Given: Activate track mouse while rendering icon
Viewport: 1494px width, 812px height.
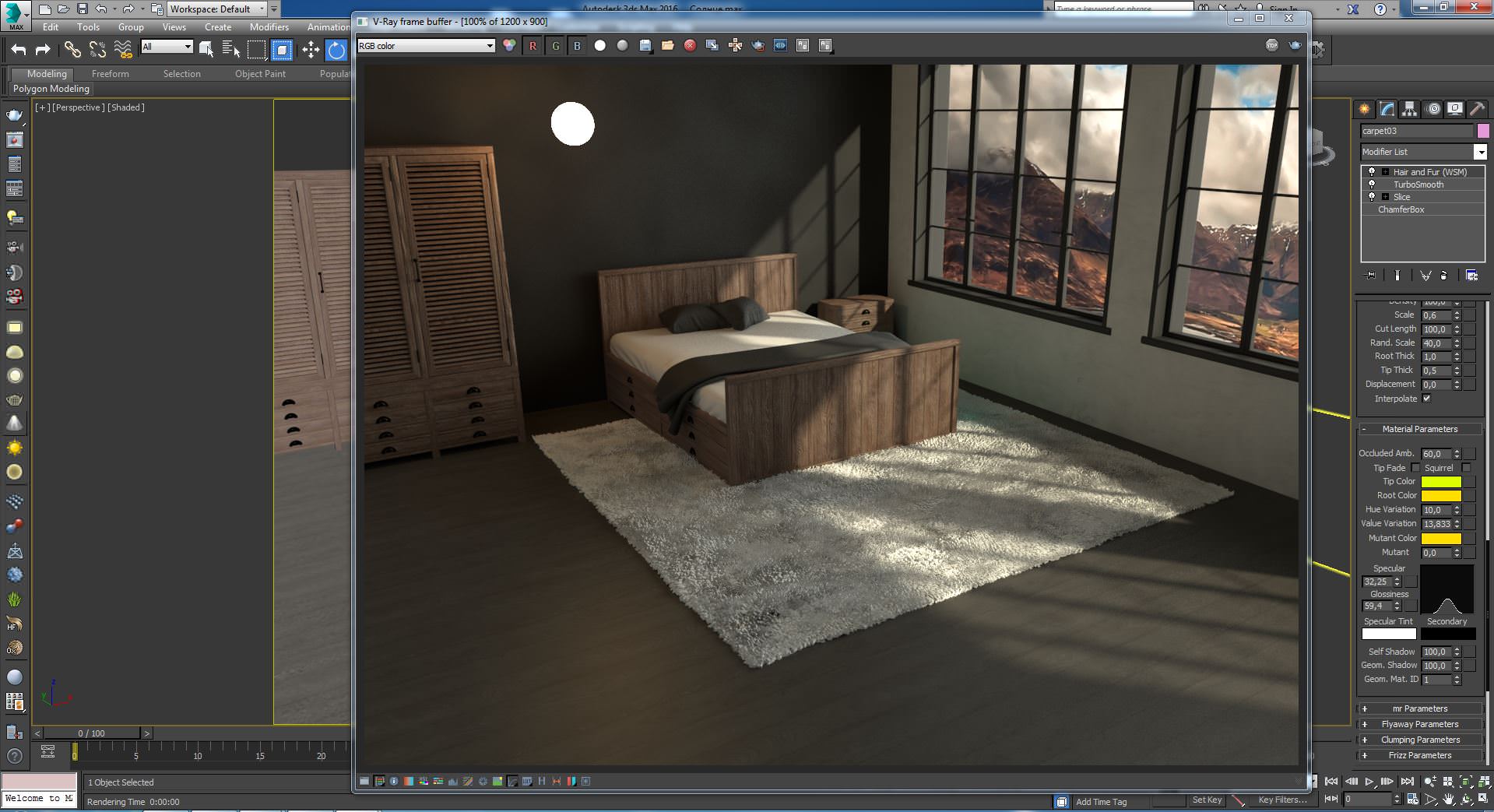Looking at the screenshot, I should (735, 46).
